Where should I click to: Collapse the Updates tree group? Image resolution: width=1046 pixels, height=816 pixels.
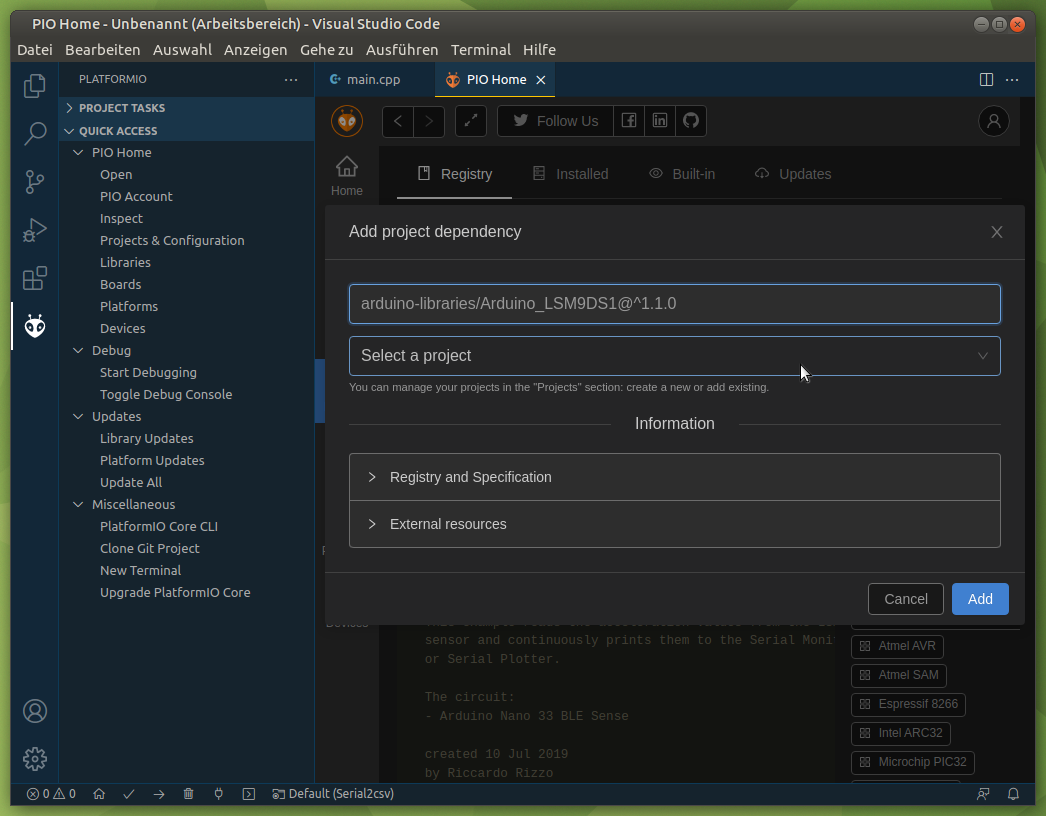78,417
